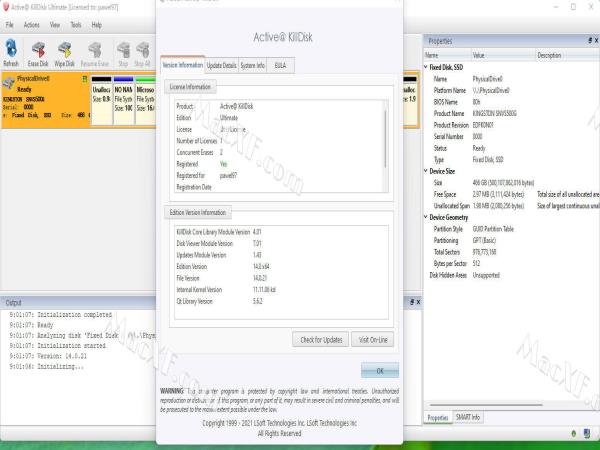Click OK to close the About dialog
Viewport: 600px width, 450px height.
coord(380,370)
